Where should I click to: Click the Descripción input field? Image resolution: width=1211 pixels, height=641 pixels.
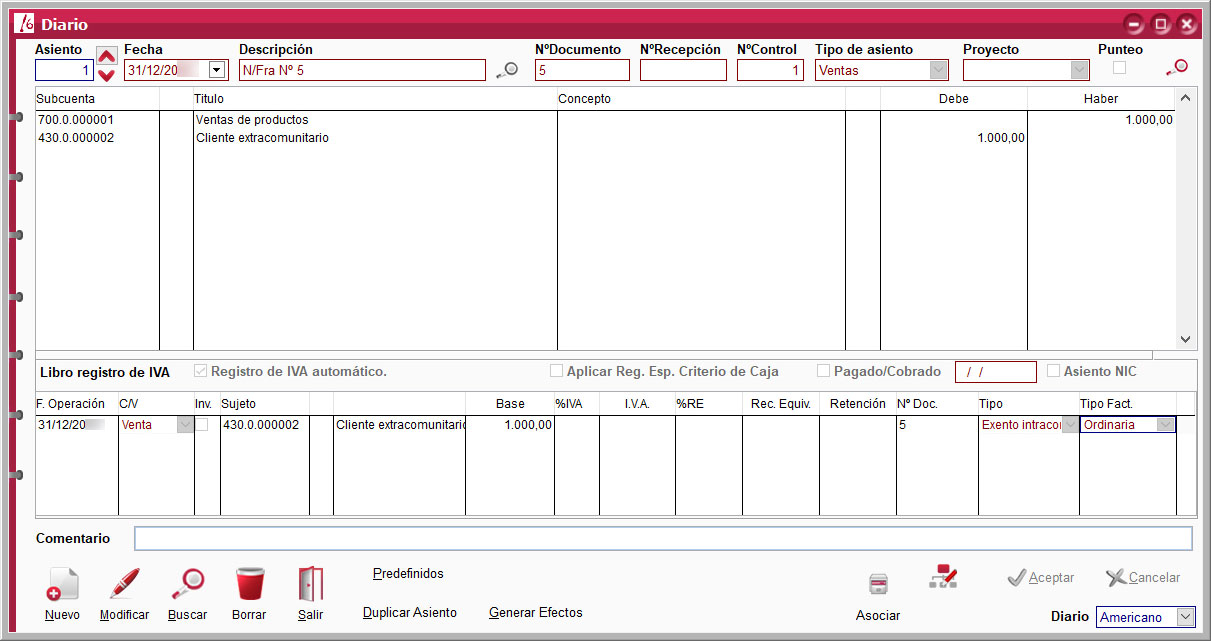363,70
